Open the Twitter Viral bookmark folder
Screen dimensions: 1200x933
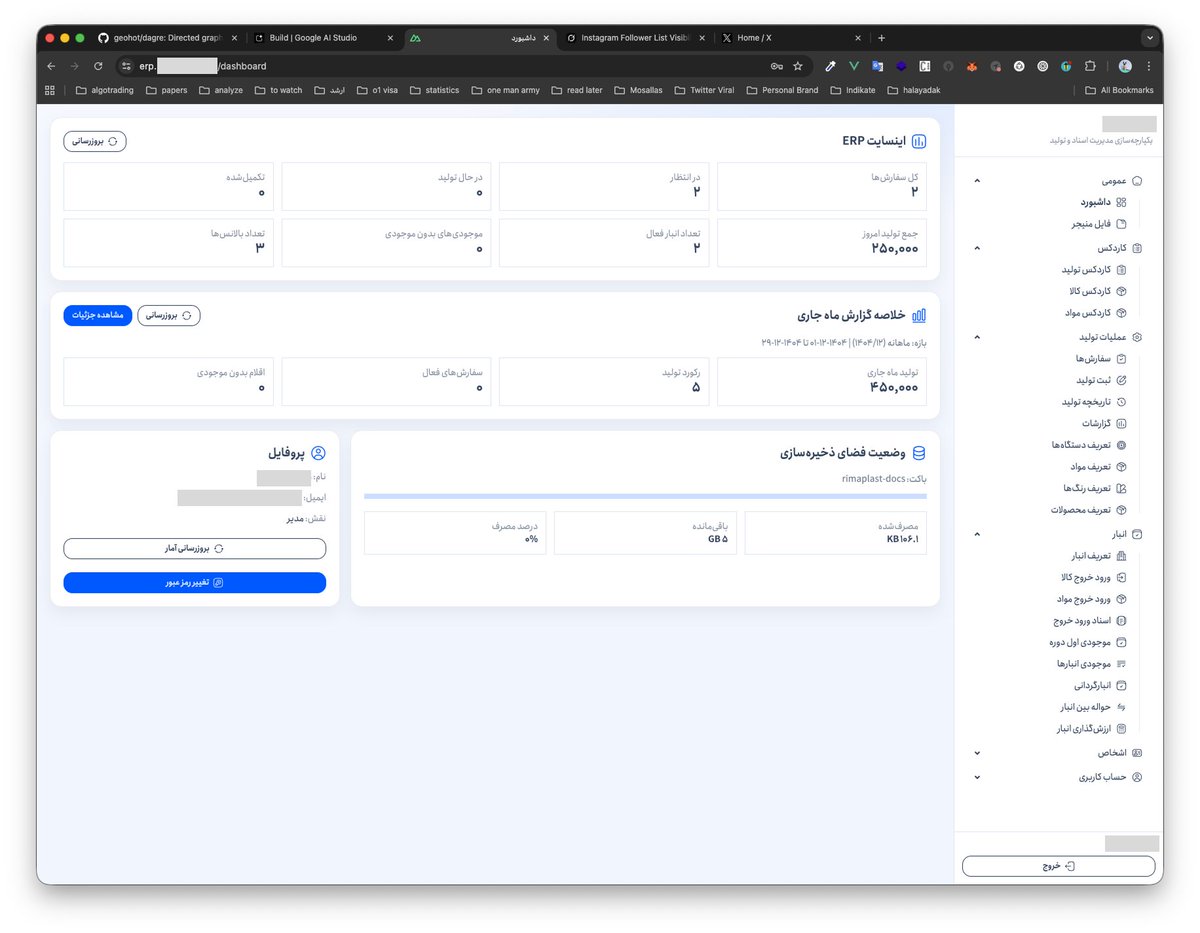(705, 90)
